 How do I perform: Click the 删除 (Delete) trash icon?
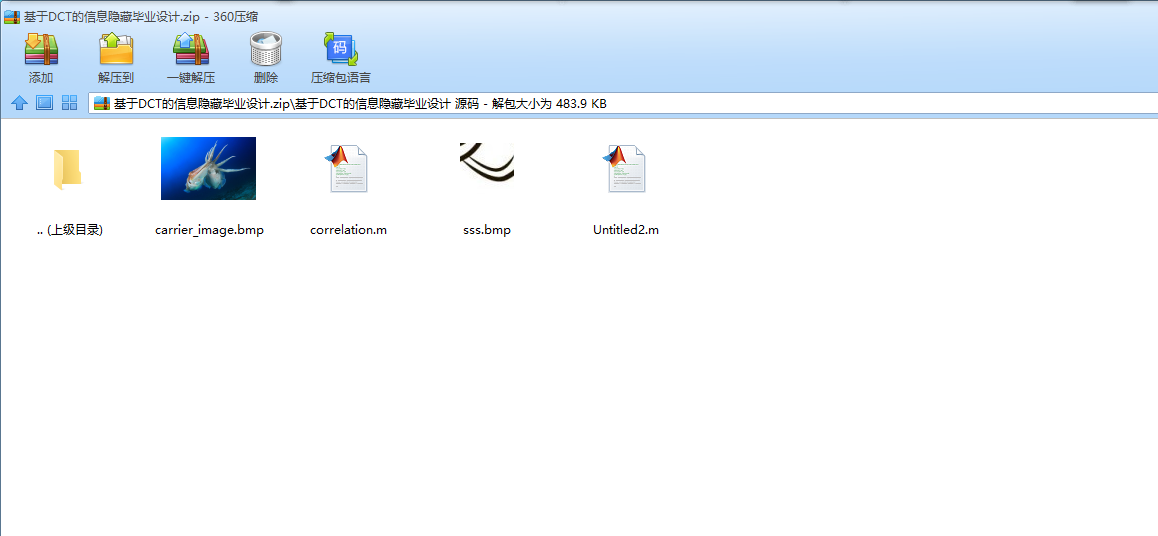[266, 49]
